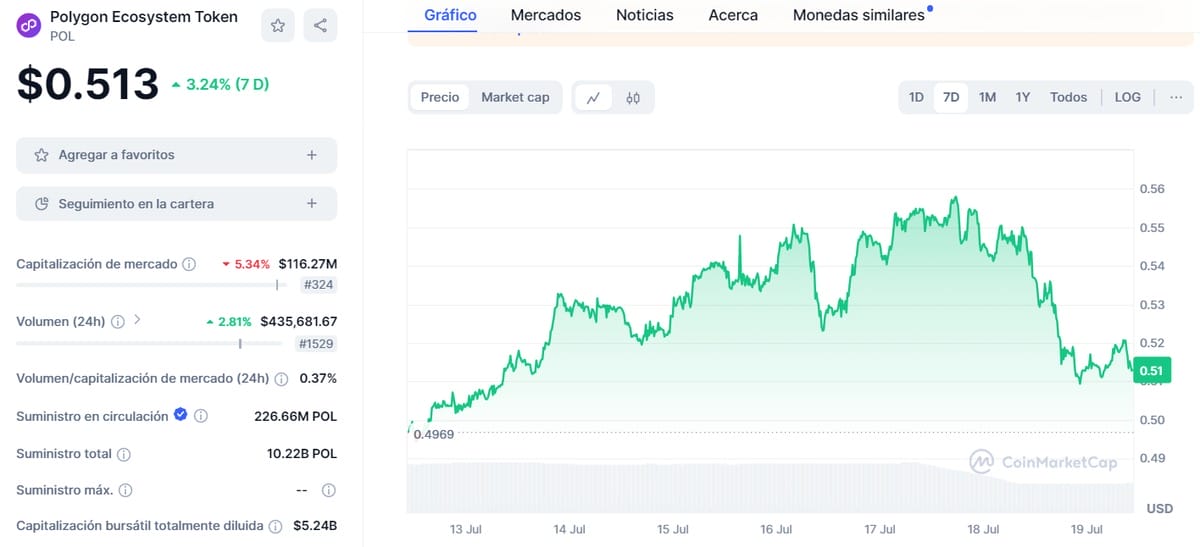Open the Mercados tab
The height and width of the screenshot is (547, 1200).
[546, 15]
